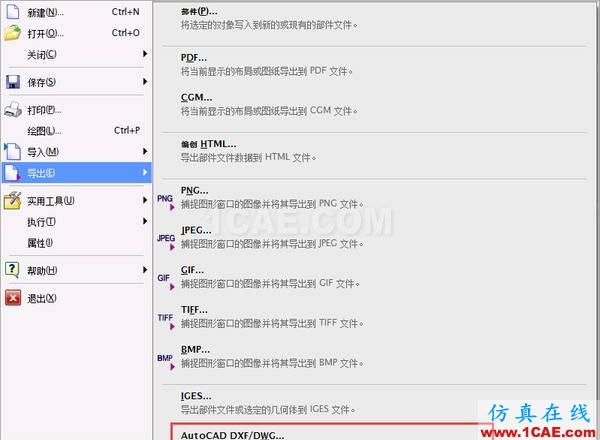The height and width of the screenshot is (440, 600).
Task: Click the Ctrl+N shortcut text
Action: pos(126,12)
